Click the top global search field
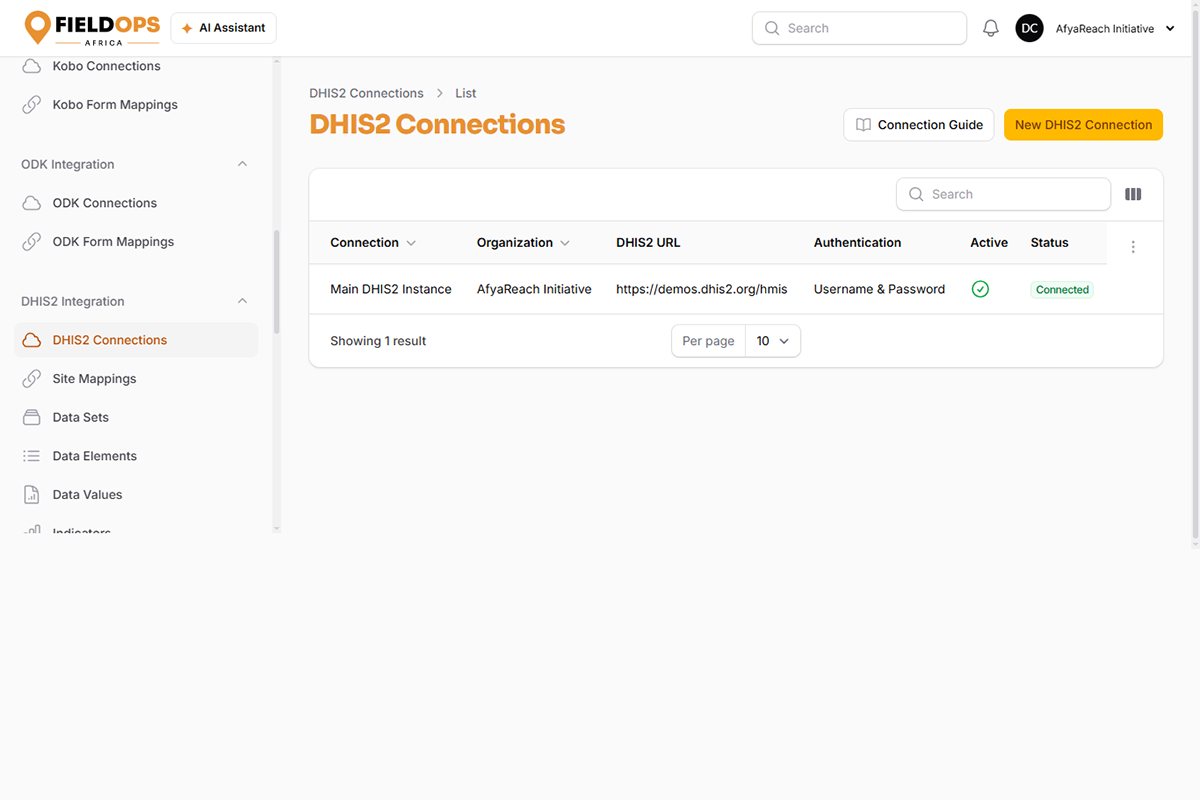The image size is (1200, 800). (x=859, y=28)
